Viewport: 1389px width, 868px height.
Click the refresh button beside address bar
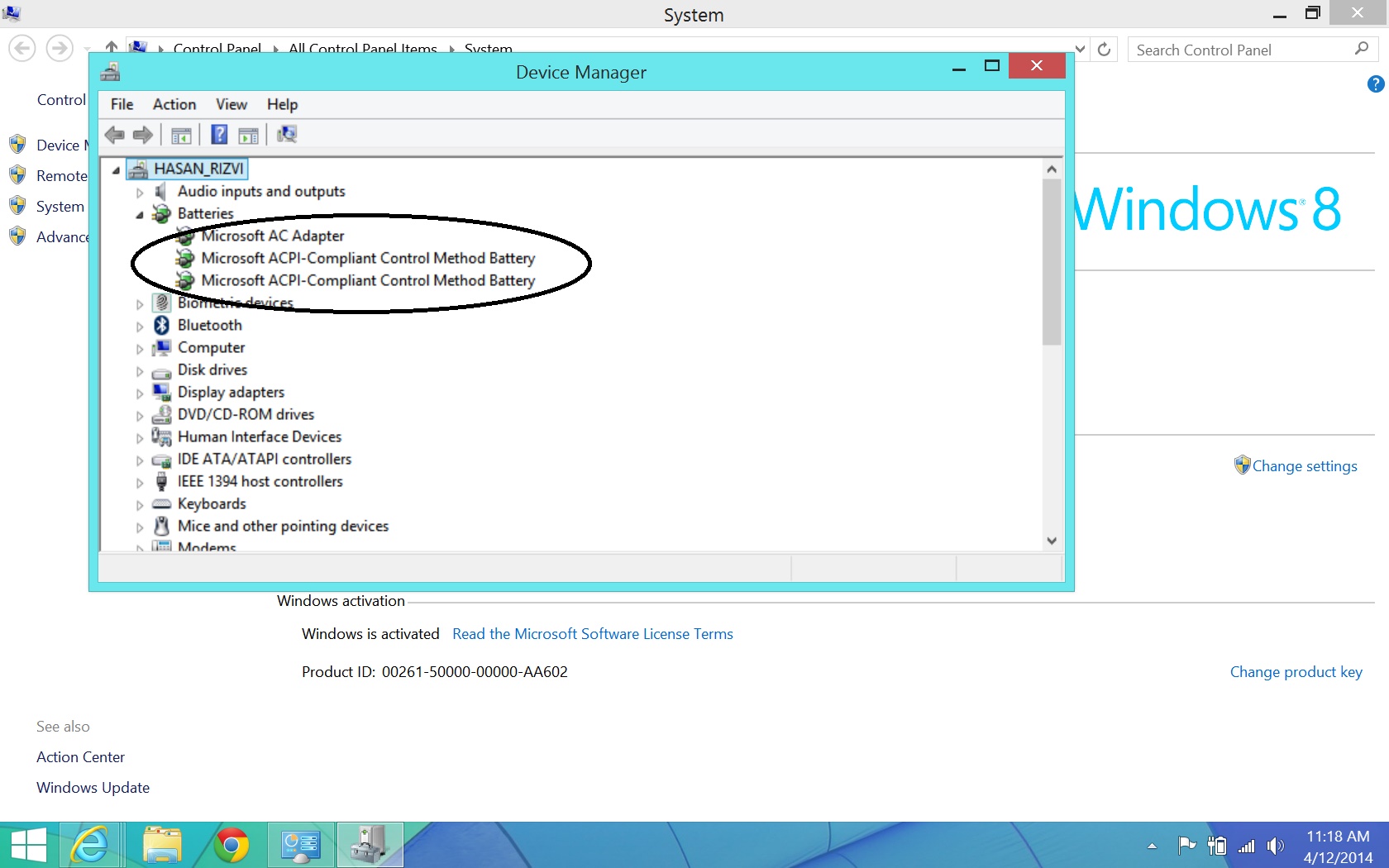(1104, 50)
